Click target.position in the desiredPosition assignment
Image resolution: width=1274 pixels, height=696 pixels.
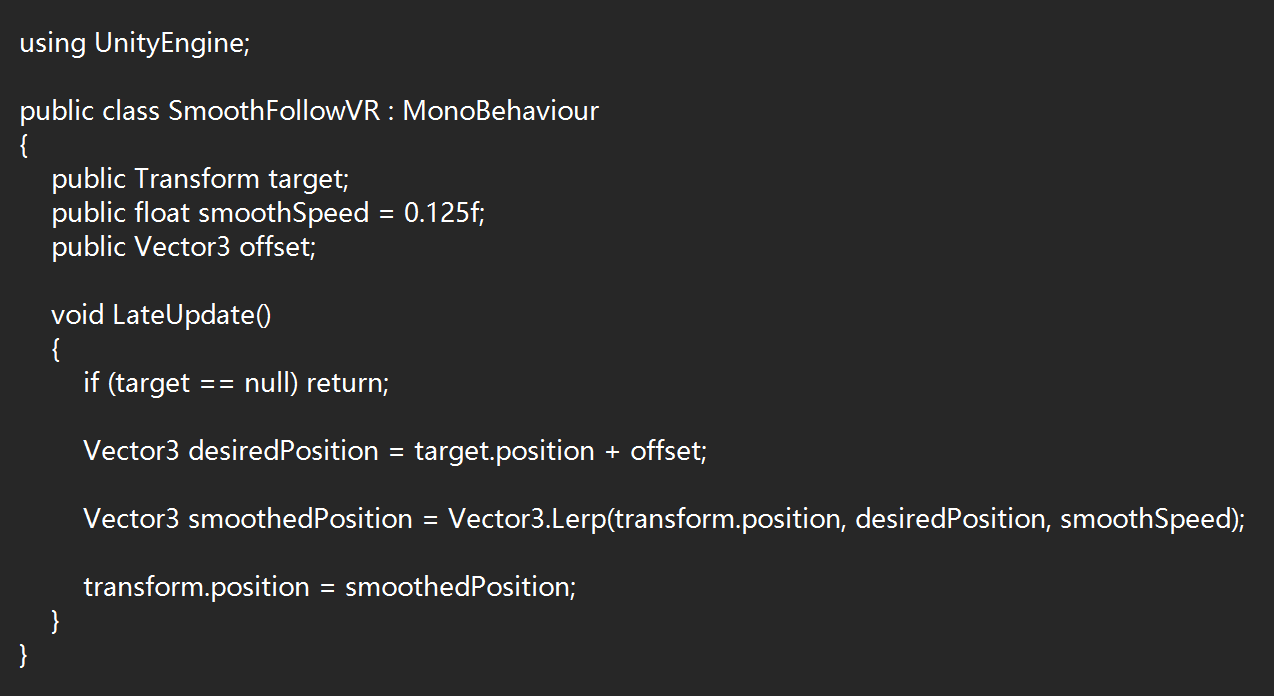tap(504, 451)
